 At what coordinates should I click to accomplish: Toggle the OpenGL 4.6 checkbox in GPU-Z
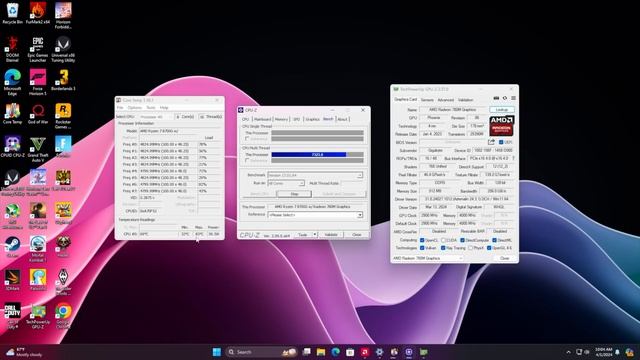(x=489, y=248)
